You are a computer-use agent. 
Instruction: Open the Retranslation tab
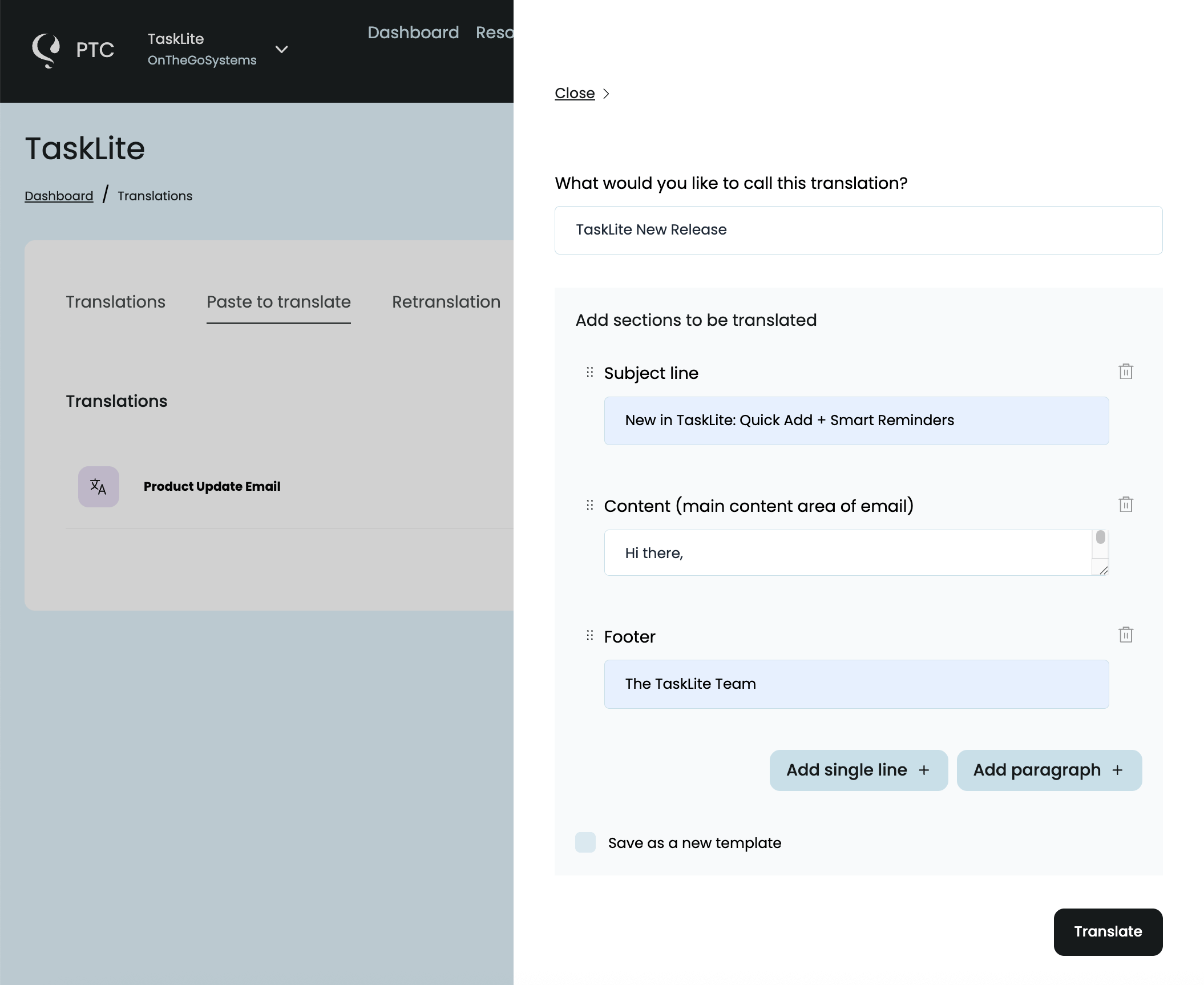point(446,302)
